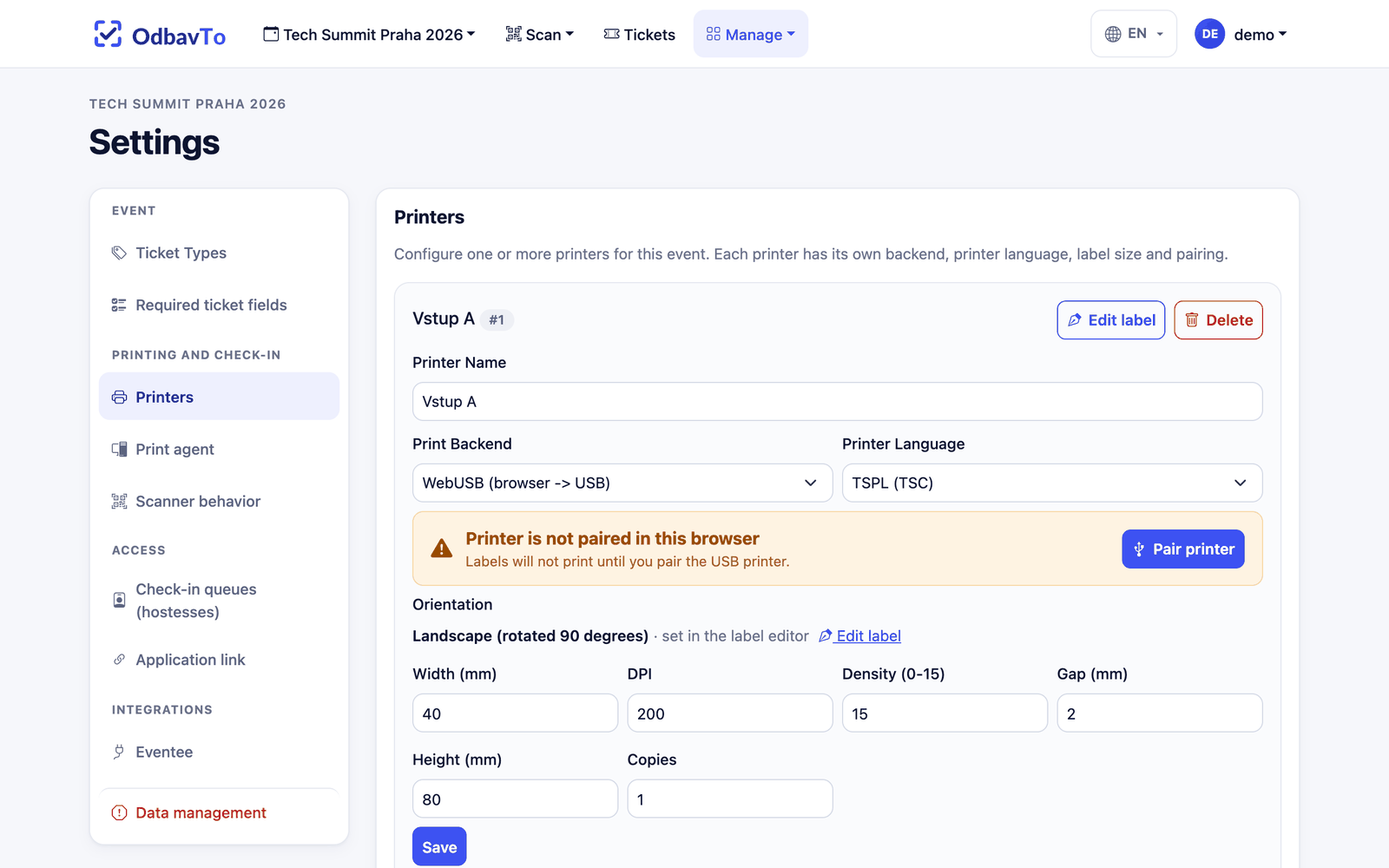Open Ticket Types settings section
Image resolution: width=1389 pixels, height=868 pixels.
pyautogui.click(x=219, y=253)
